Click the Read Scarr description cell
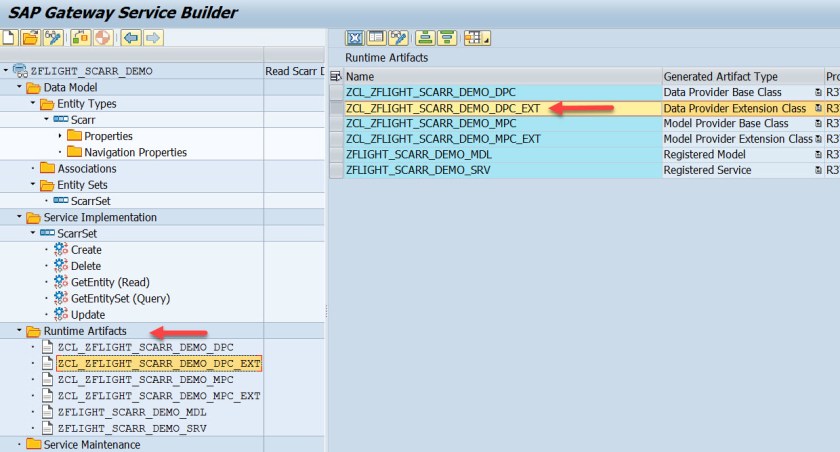Image resolution: width=840 pixels, height=452 pixels. point(294,71)
